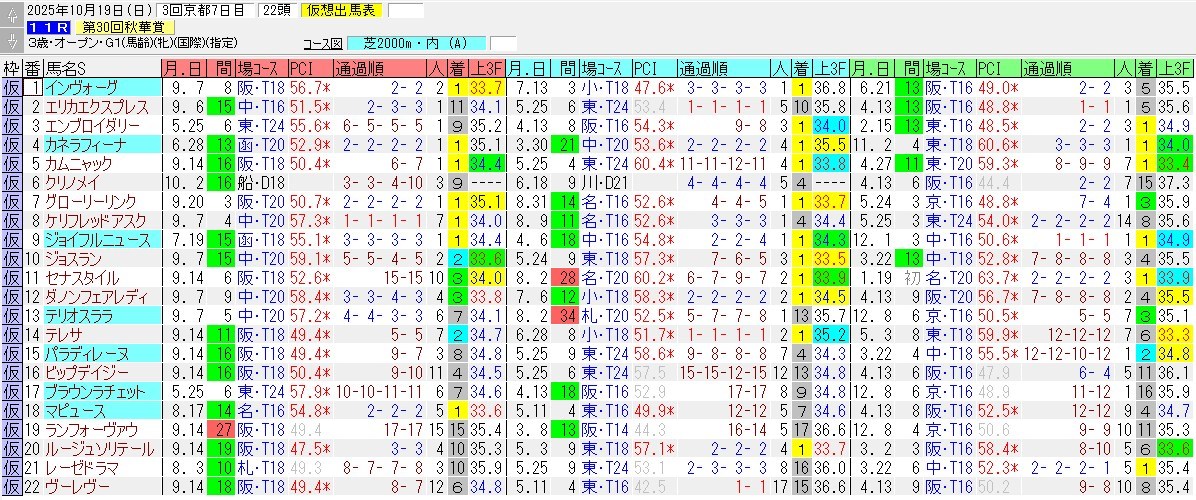This screenshot has width=1196, height=500.
Task: Click the 仮 frame cell for クリノメイ
Action: 11,183
